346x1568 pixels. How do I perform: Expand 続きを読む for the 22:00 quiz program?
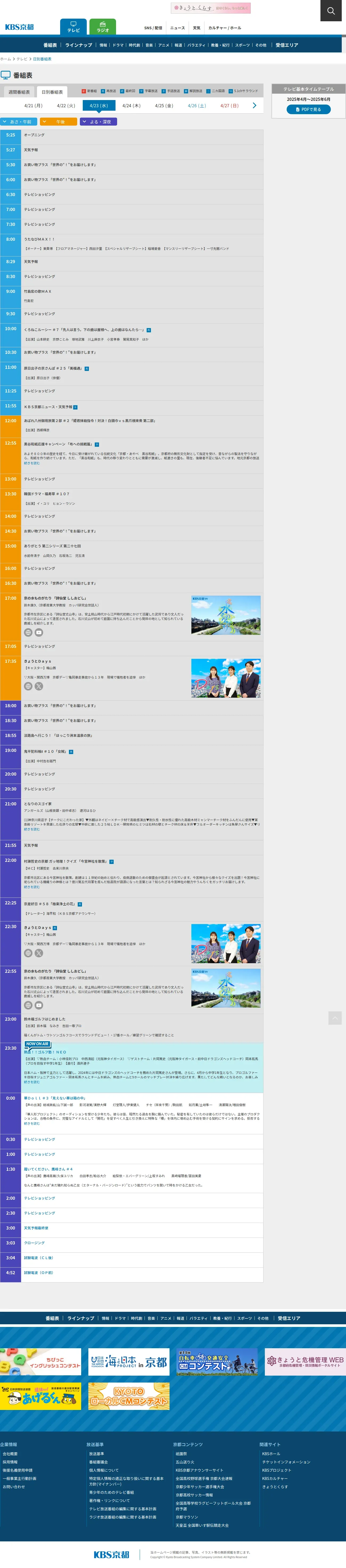coord(32,887)
